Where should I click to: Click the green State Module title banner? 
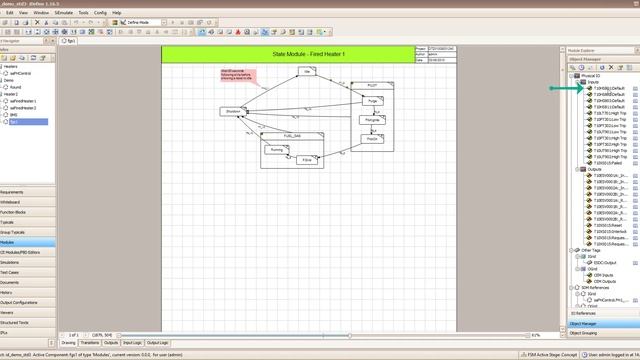[288, 54]
